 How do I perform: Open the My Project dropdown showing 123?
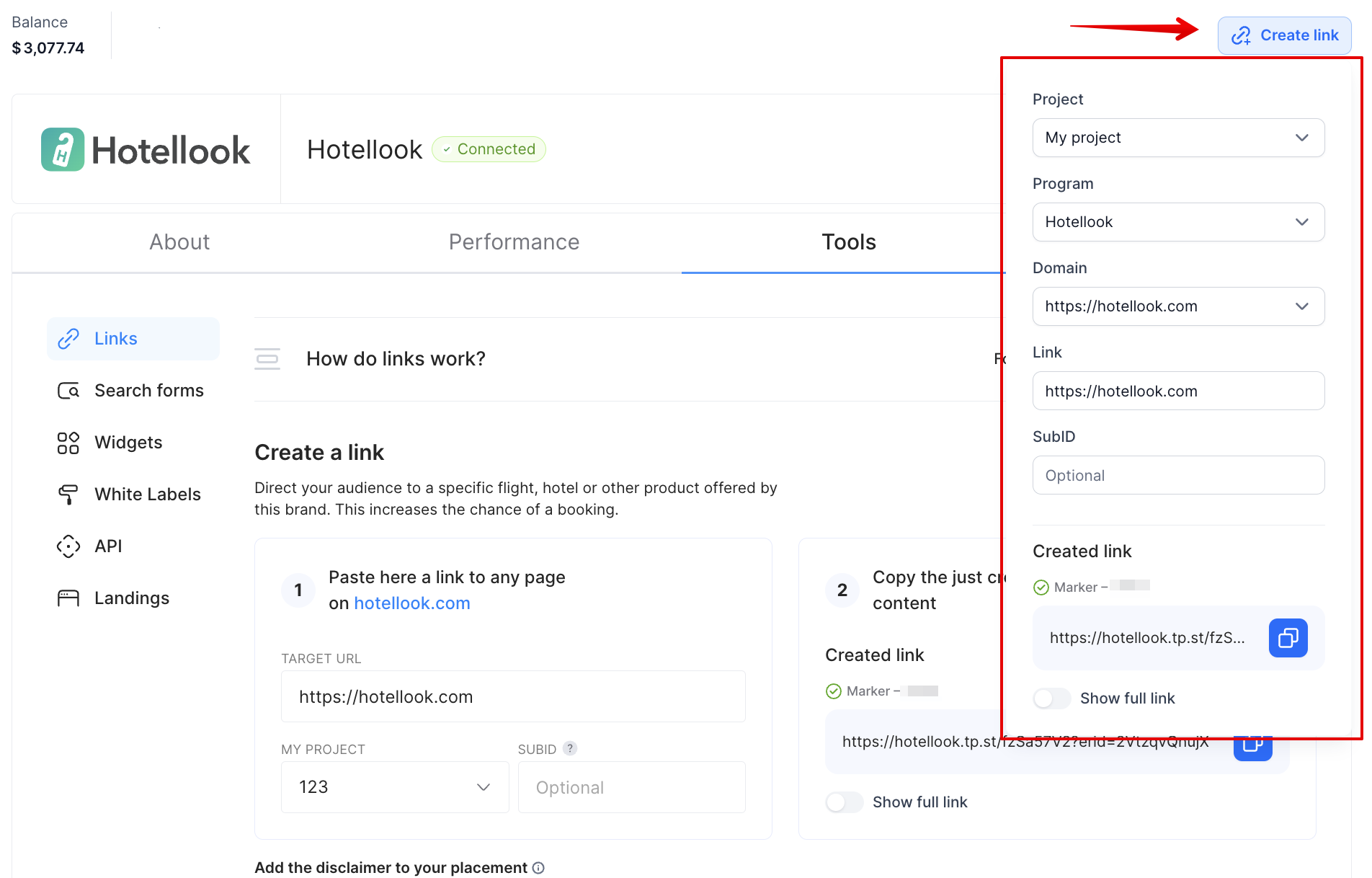(395, 787)
